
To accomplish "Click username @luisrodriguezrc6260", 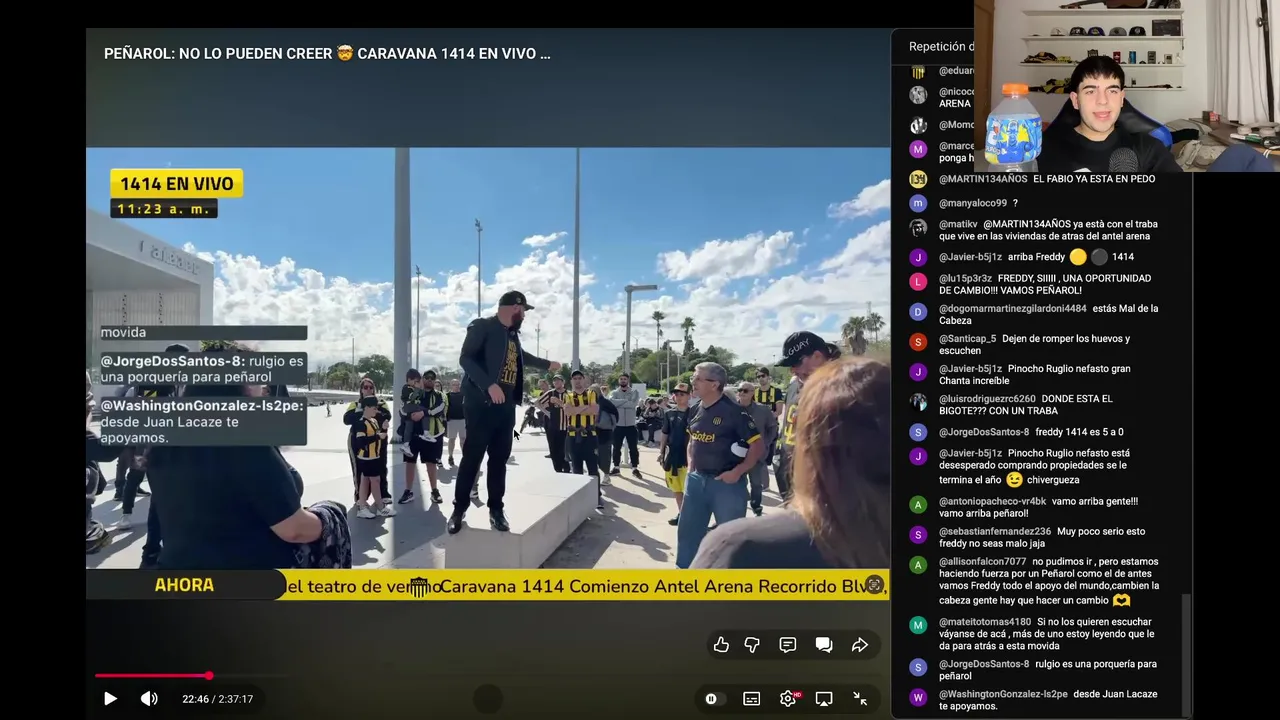I will point(987,399).
